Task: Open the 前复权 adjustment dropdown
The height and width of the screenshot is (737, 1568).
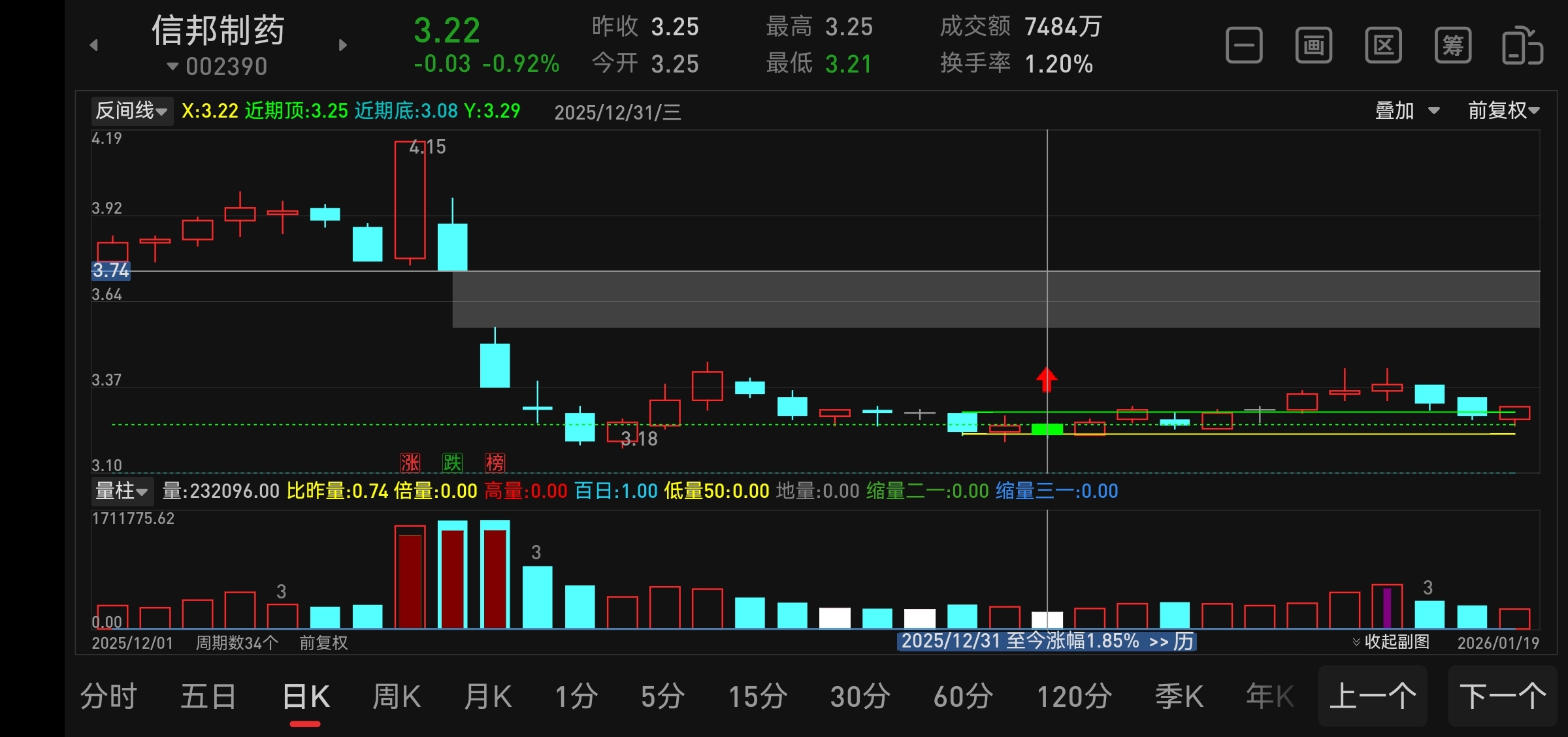Action: [1503, 110]
